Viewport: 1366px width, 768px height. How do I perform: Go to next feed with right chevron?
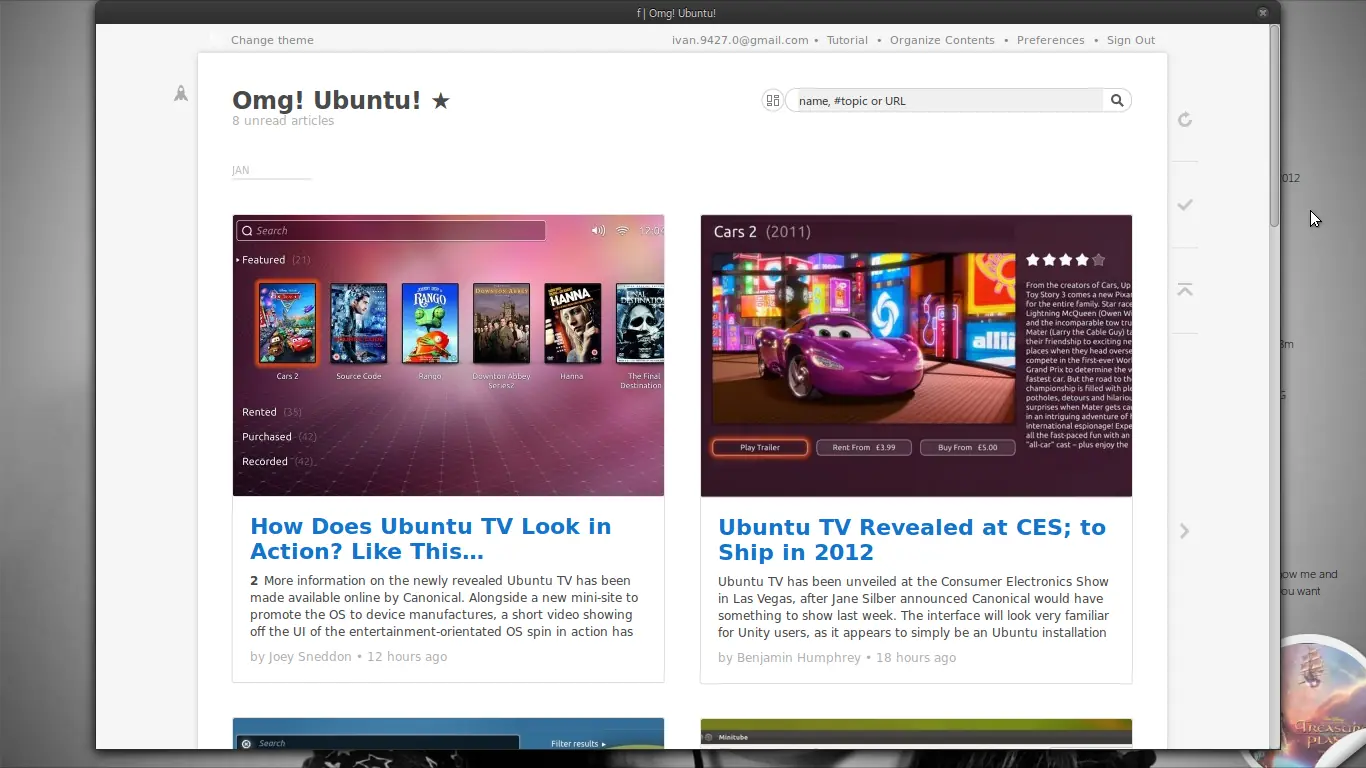point(1185,531)
